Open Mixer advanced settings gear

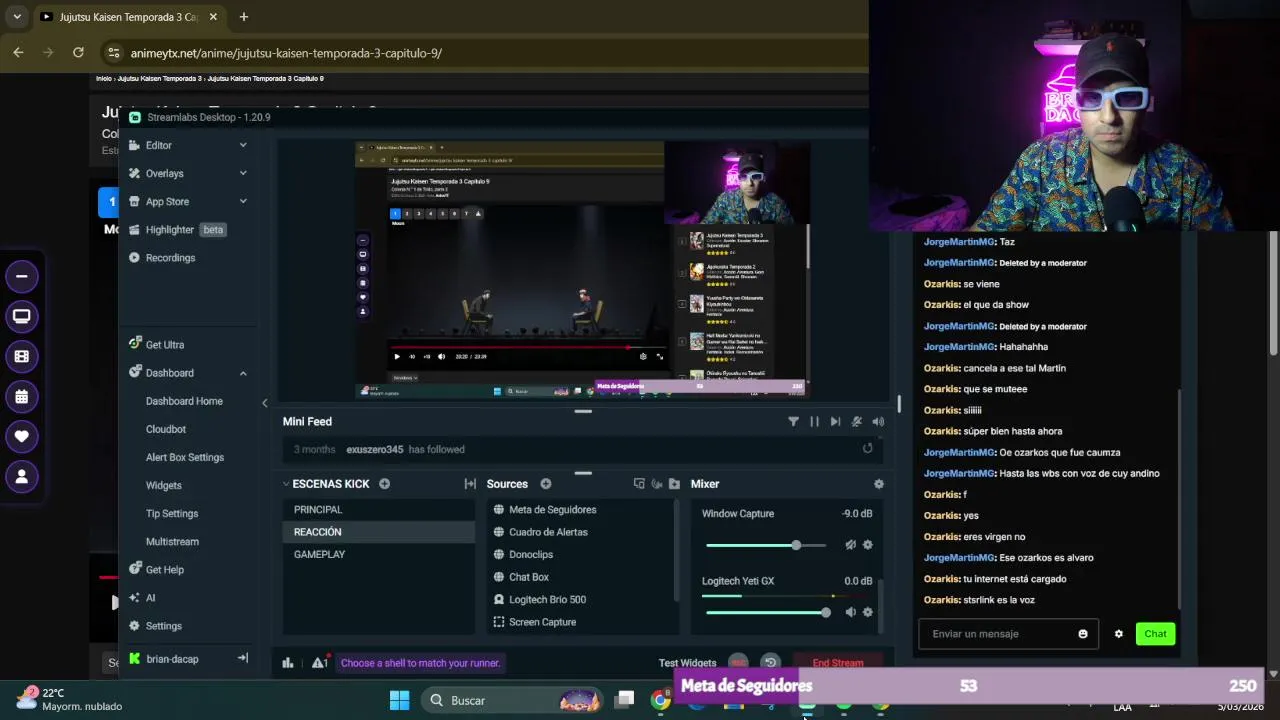tap(878, 484)
